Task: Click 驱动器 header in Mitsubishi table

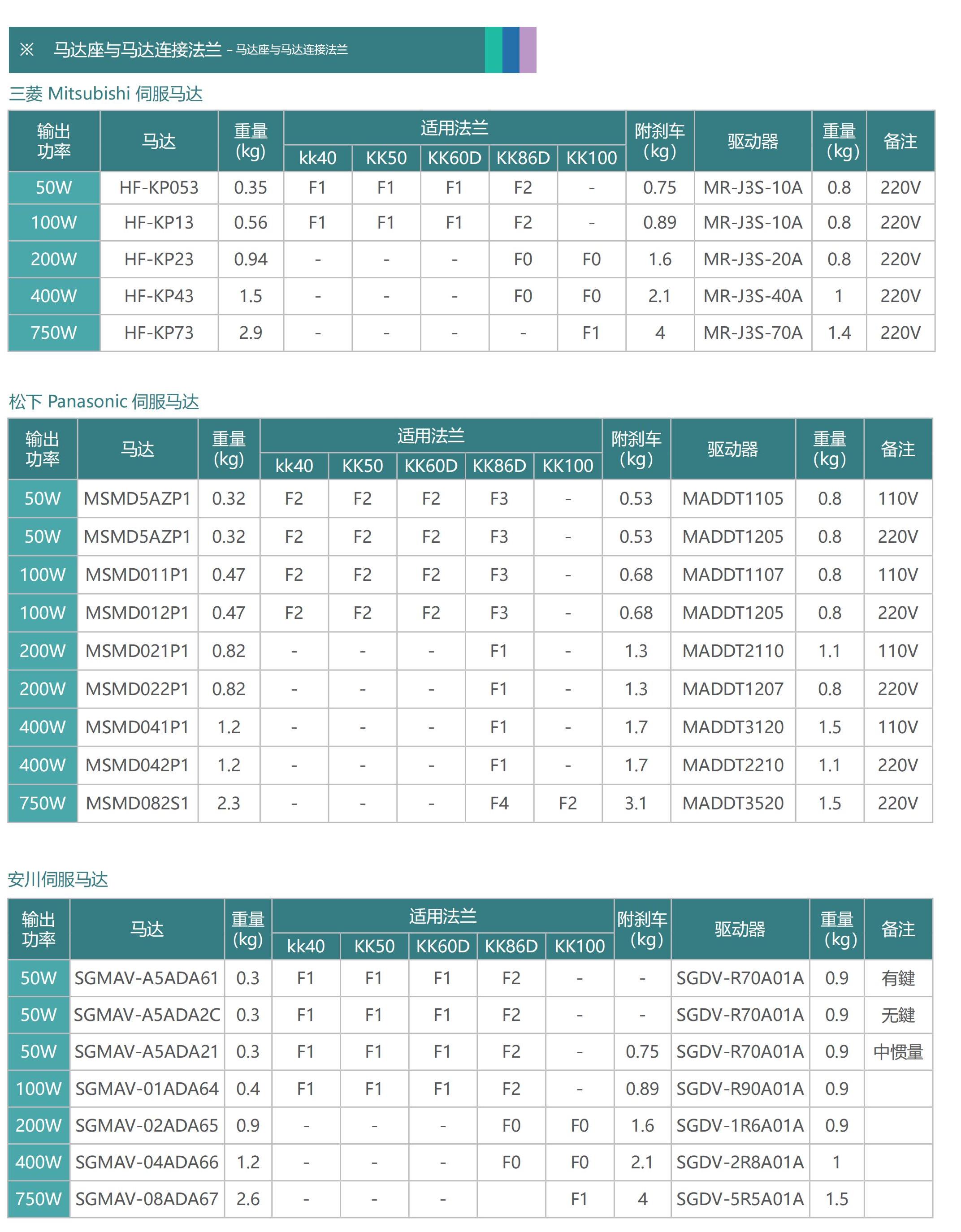Action: coord(753,141)
